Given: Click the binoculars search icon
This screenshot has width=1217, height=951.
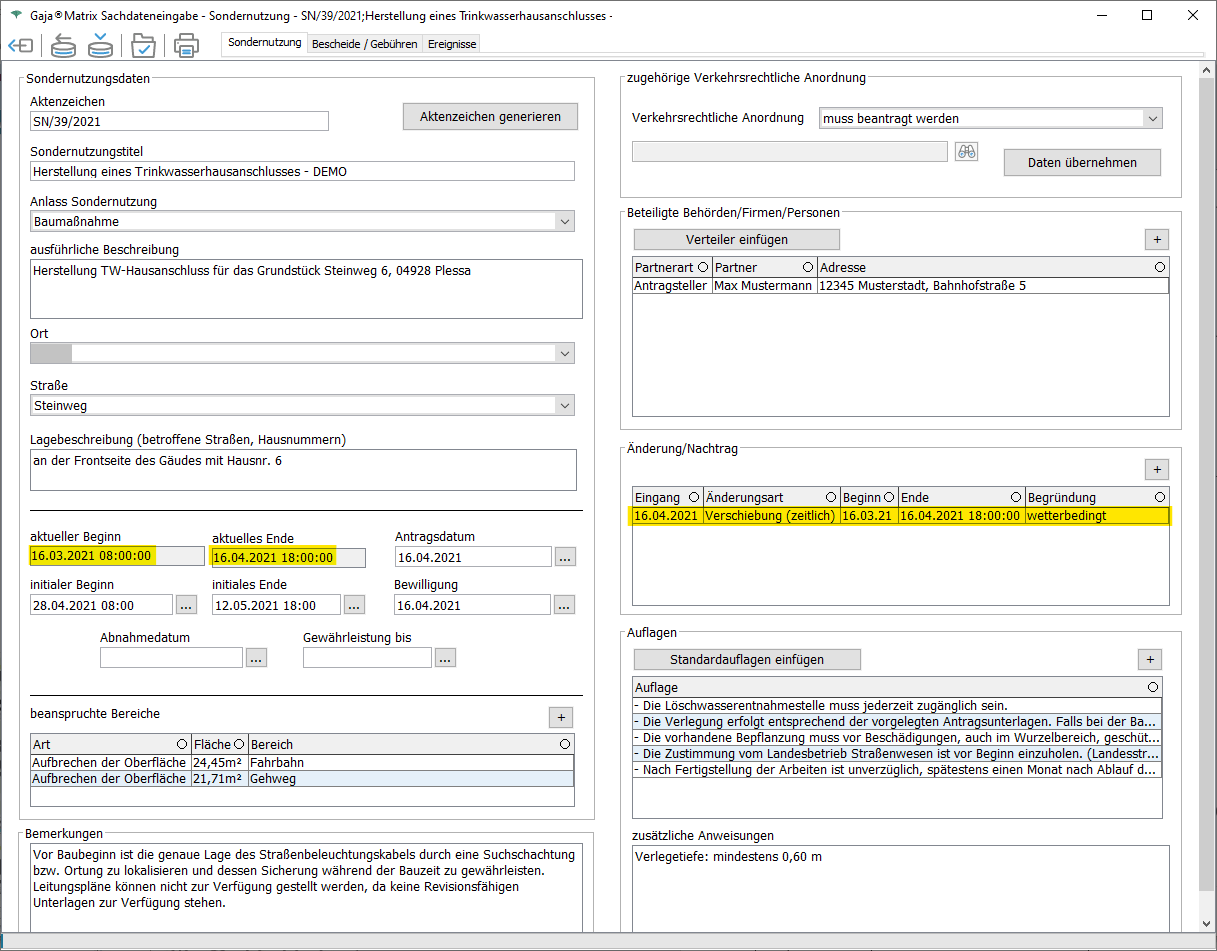Looking at the screenshot, I should click(966, 152).
